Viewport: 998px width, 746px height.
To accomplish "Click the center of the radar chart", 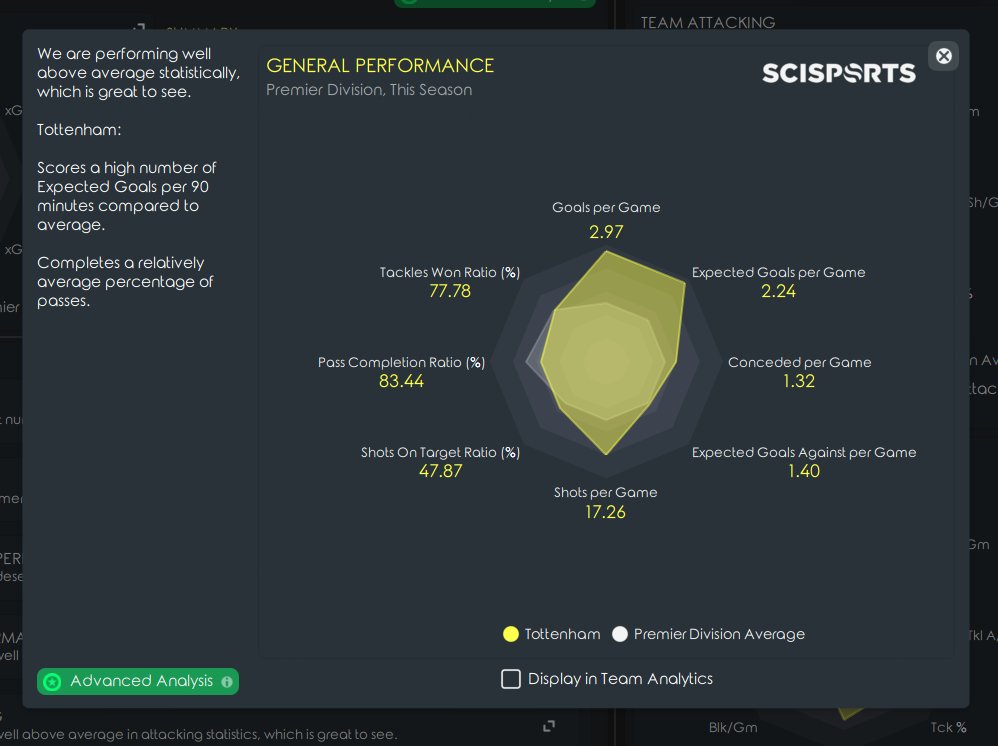I will [606, 360].
